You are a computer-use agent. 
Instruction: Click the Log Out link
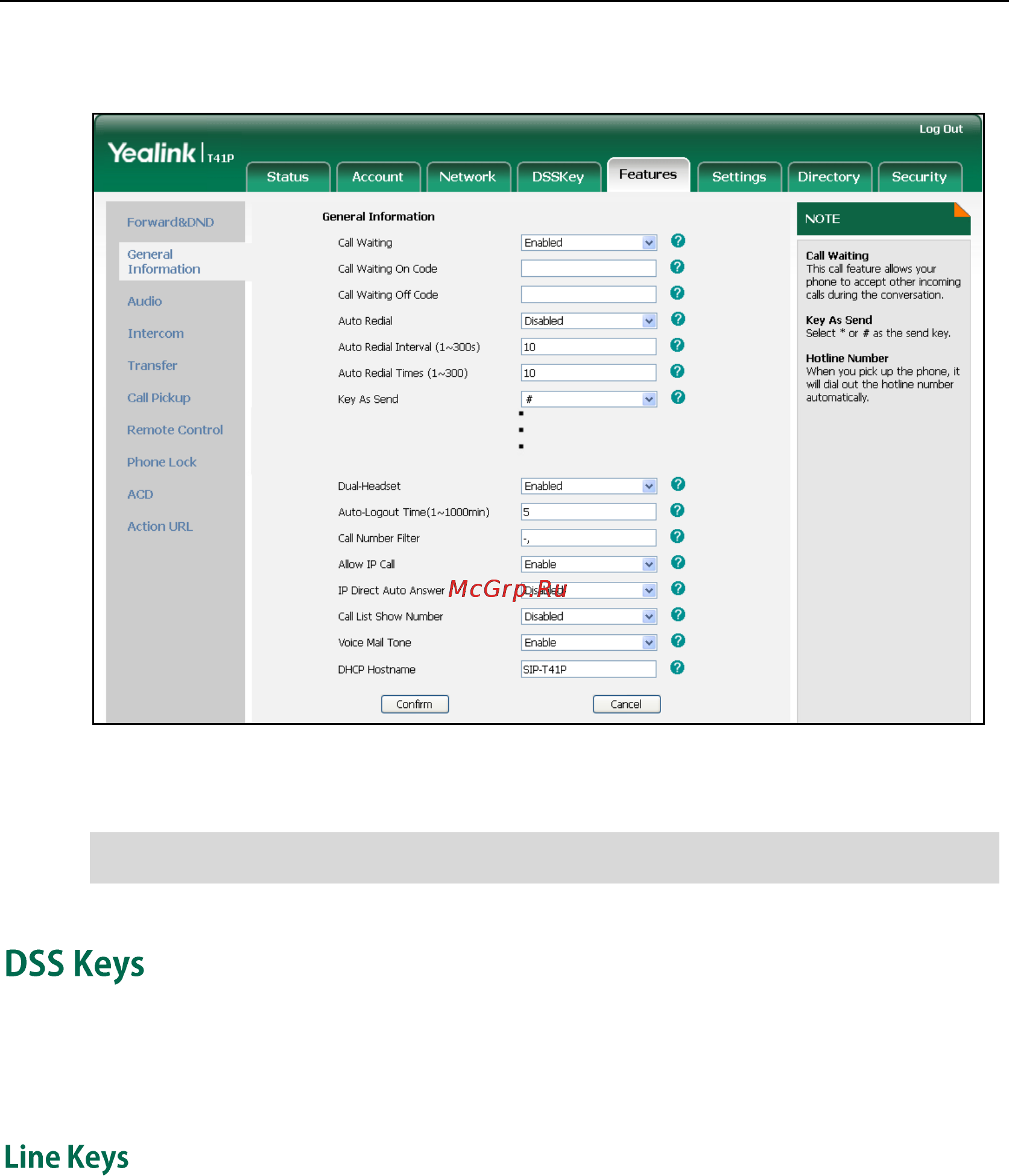941,128
